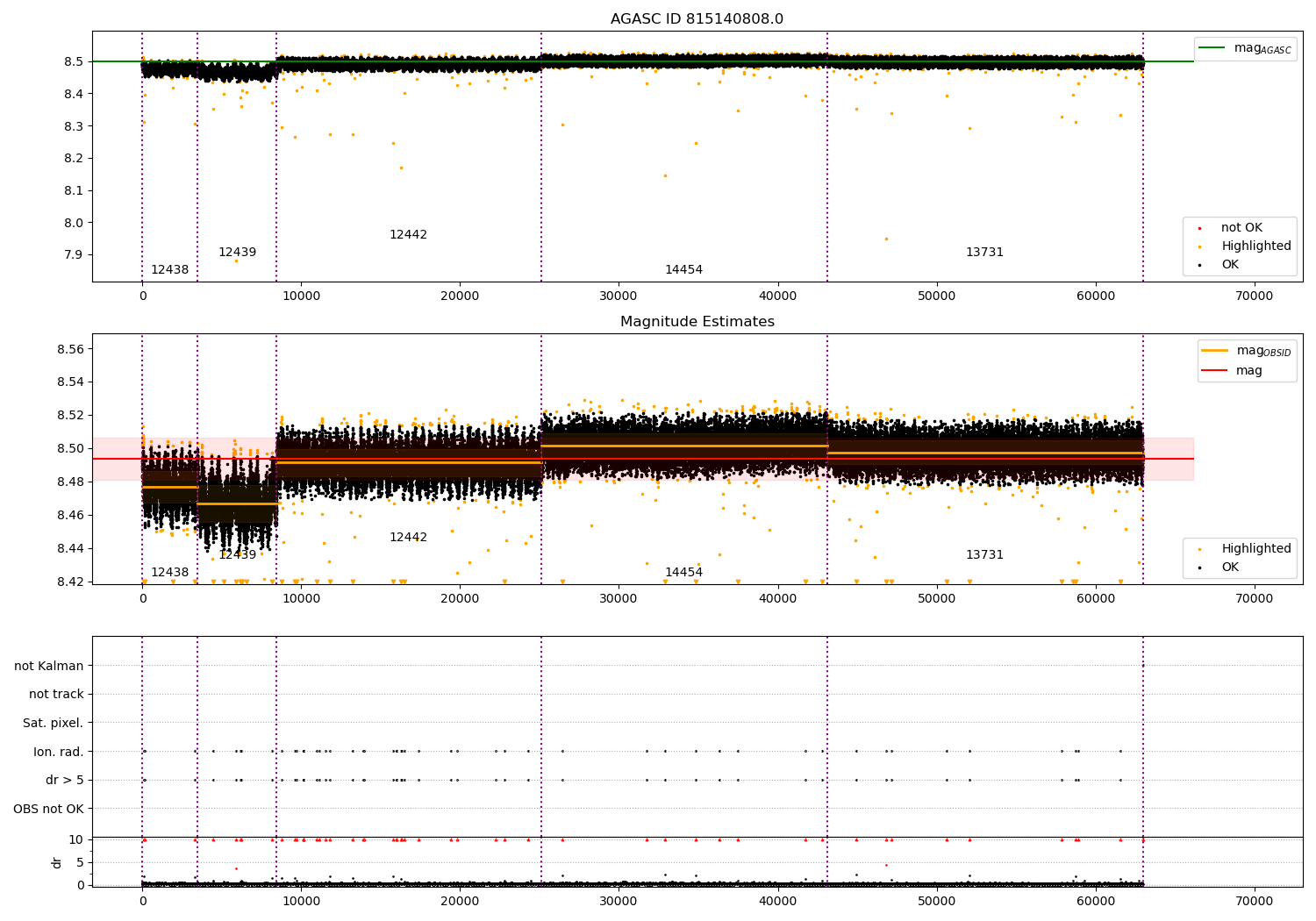Click obsid label 13731 in the Magnitude Estimates plot

click(984, 555)
